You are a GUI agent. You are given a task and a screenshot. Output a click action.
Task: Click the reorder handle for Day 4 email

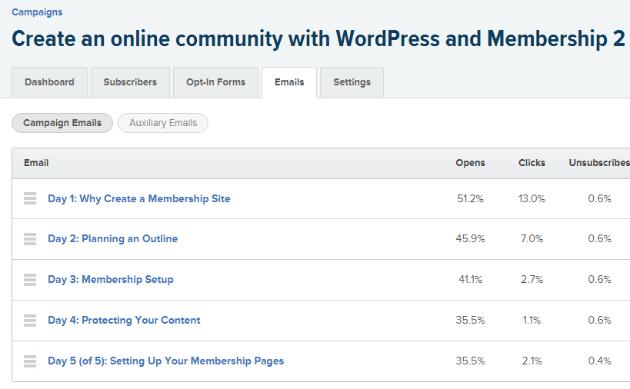point(30,320)
